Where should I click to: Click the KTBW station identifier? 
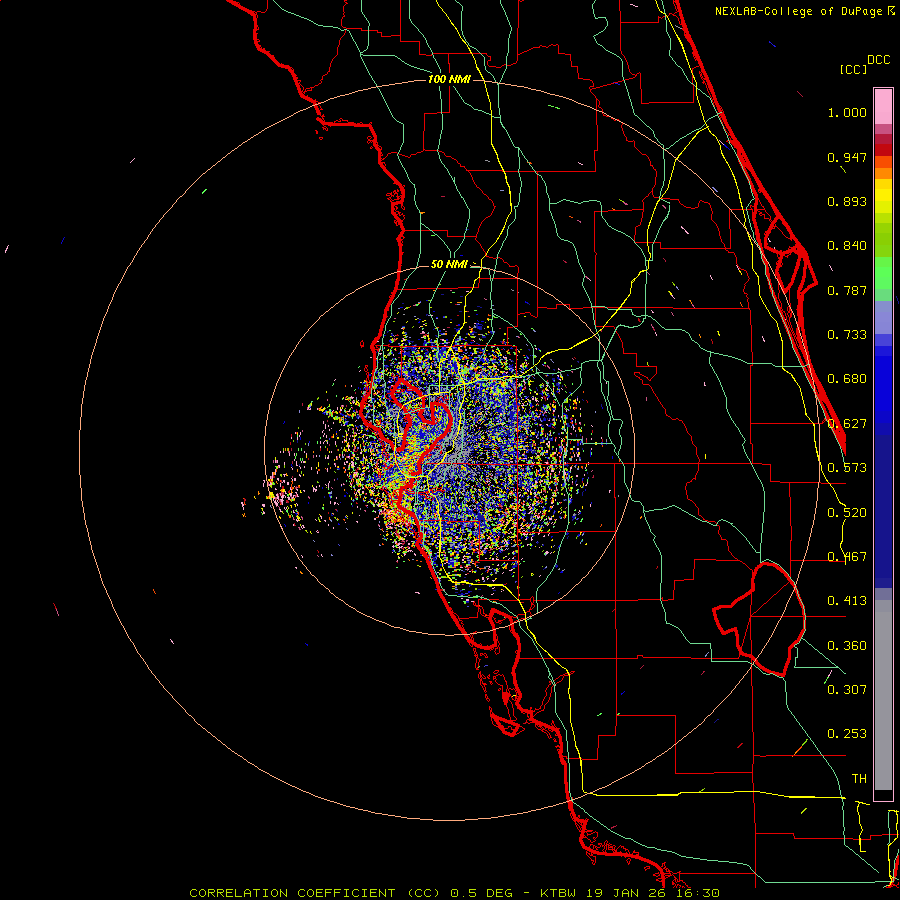[557, 893]
